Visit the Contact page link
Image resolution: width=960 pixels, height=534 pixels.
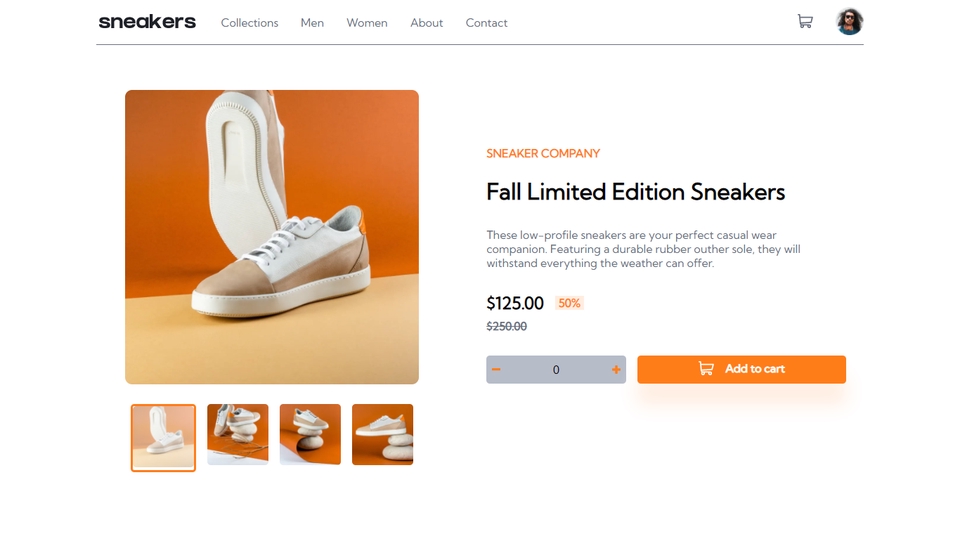click(486, 23)
